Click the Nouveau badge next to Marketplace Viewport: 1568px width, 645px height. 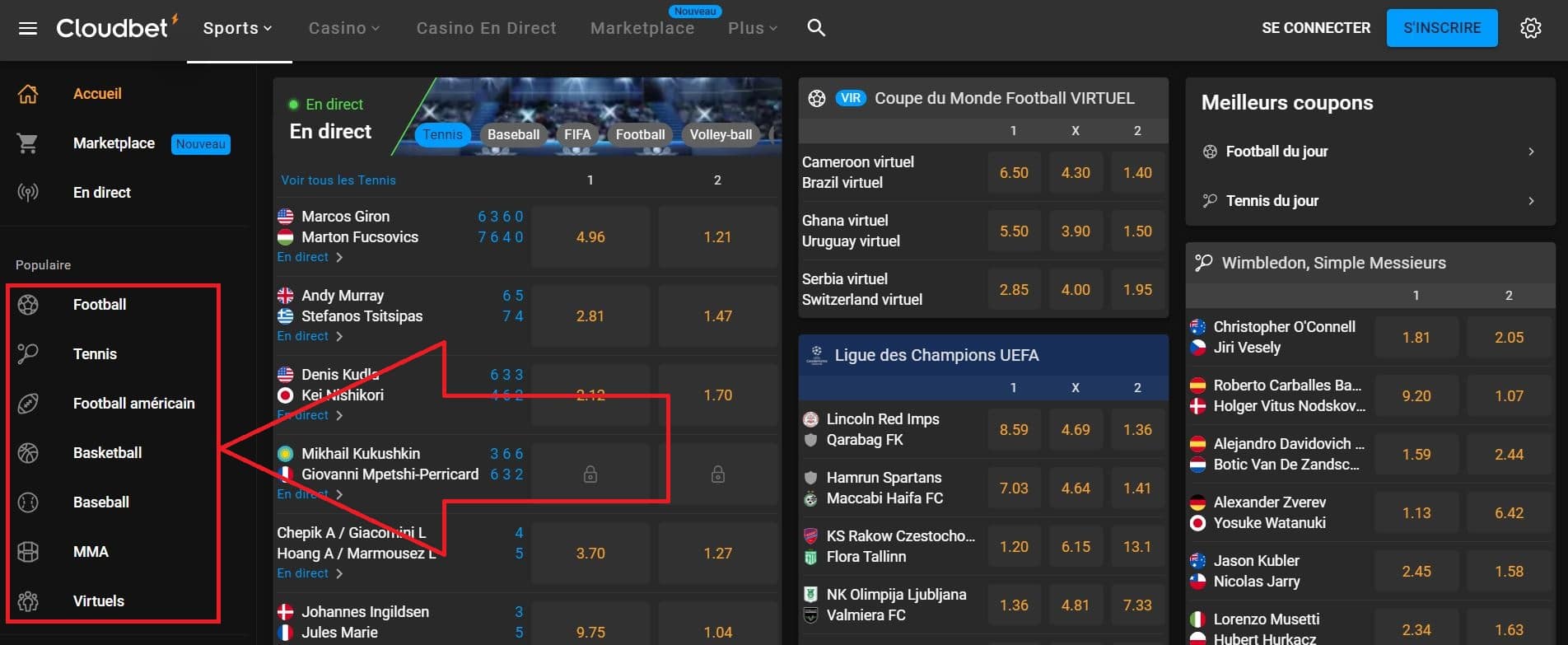[x=201, y=144]
